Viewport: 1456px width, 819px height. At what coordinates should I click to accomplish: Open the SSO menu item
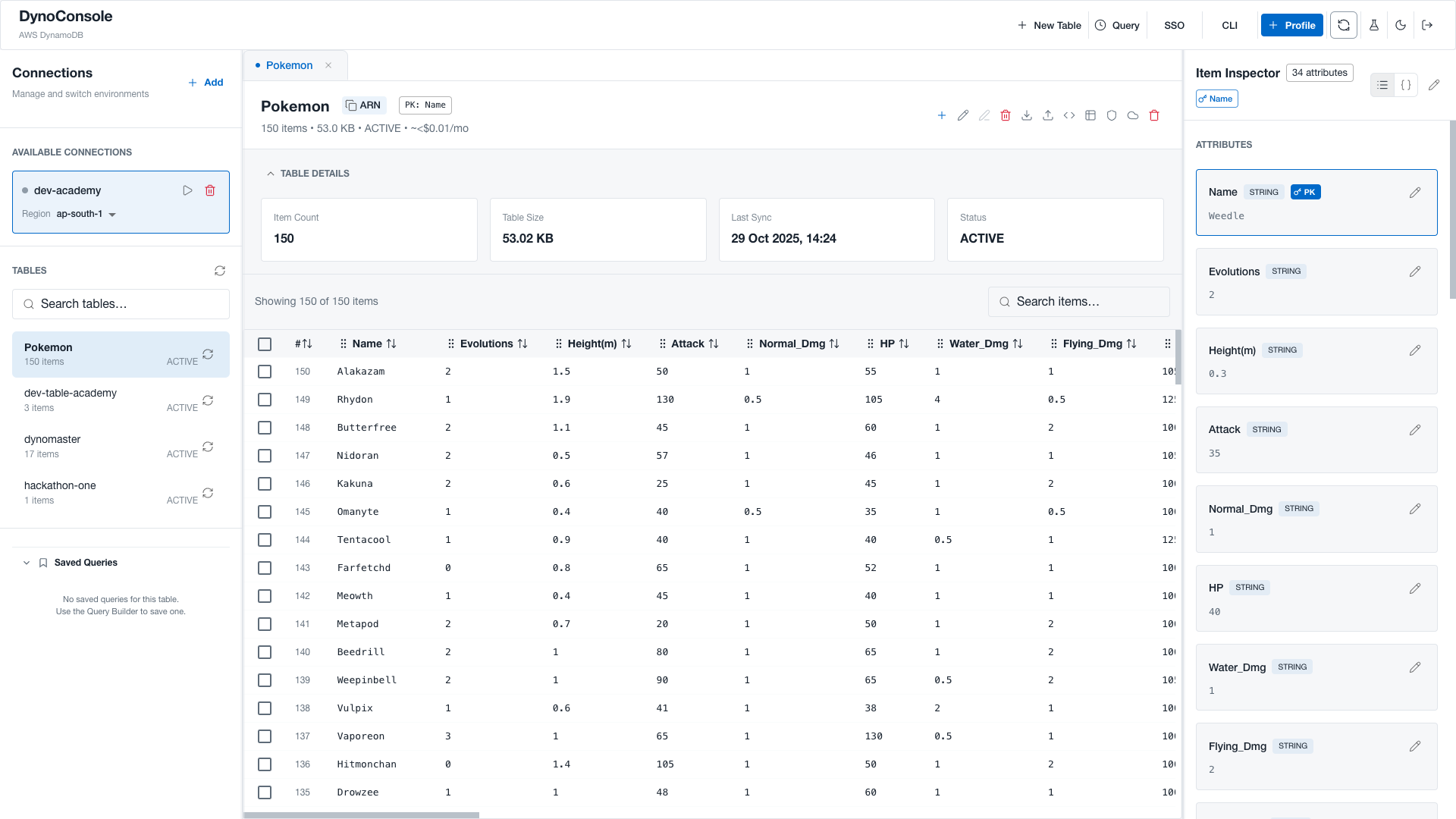click(x=1174, y=25)
